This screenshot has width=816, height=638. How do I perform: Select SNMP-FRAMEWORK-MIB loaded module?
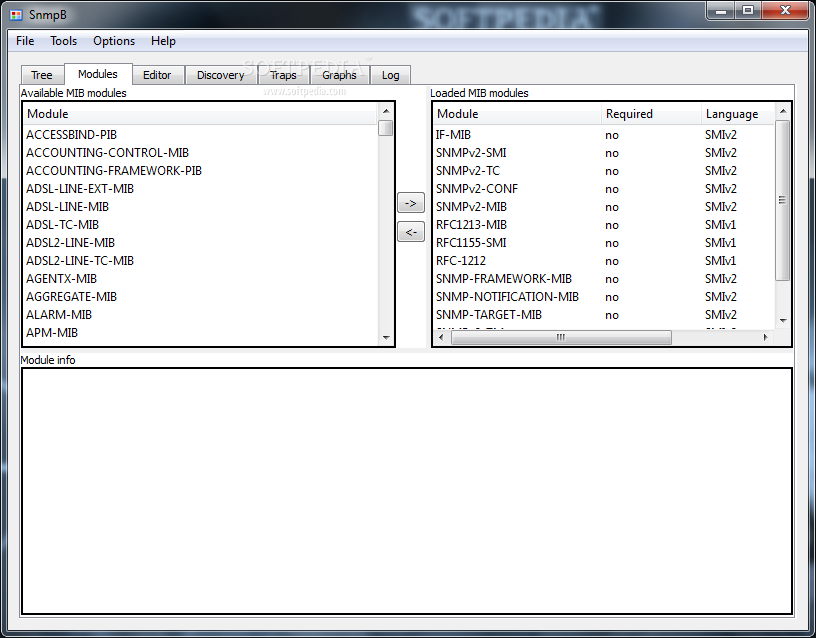tap(503, 279)
